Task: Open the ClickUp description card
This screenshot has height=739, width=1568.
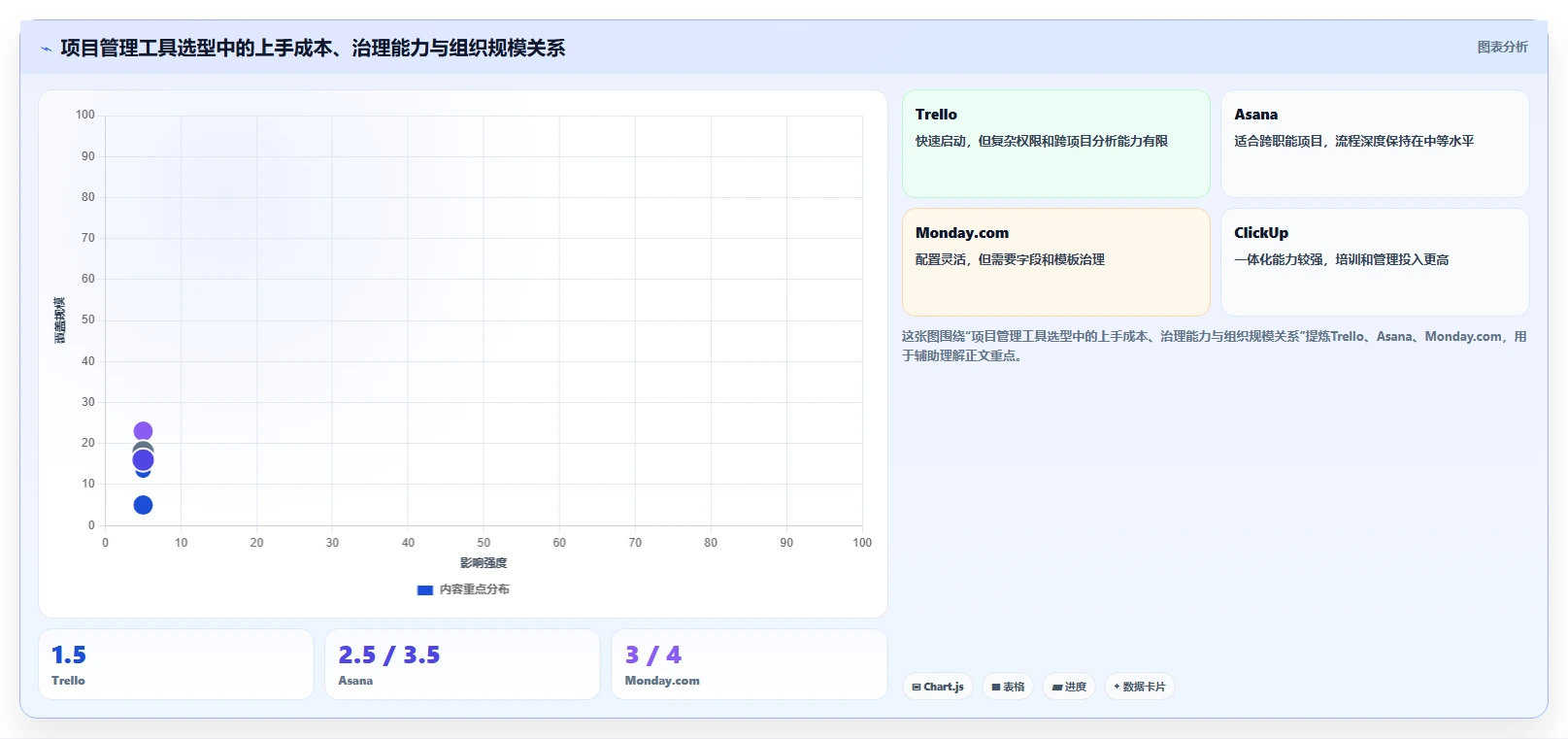Action: coord(1375,262)
